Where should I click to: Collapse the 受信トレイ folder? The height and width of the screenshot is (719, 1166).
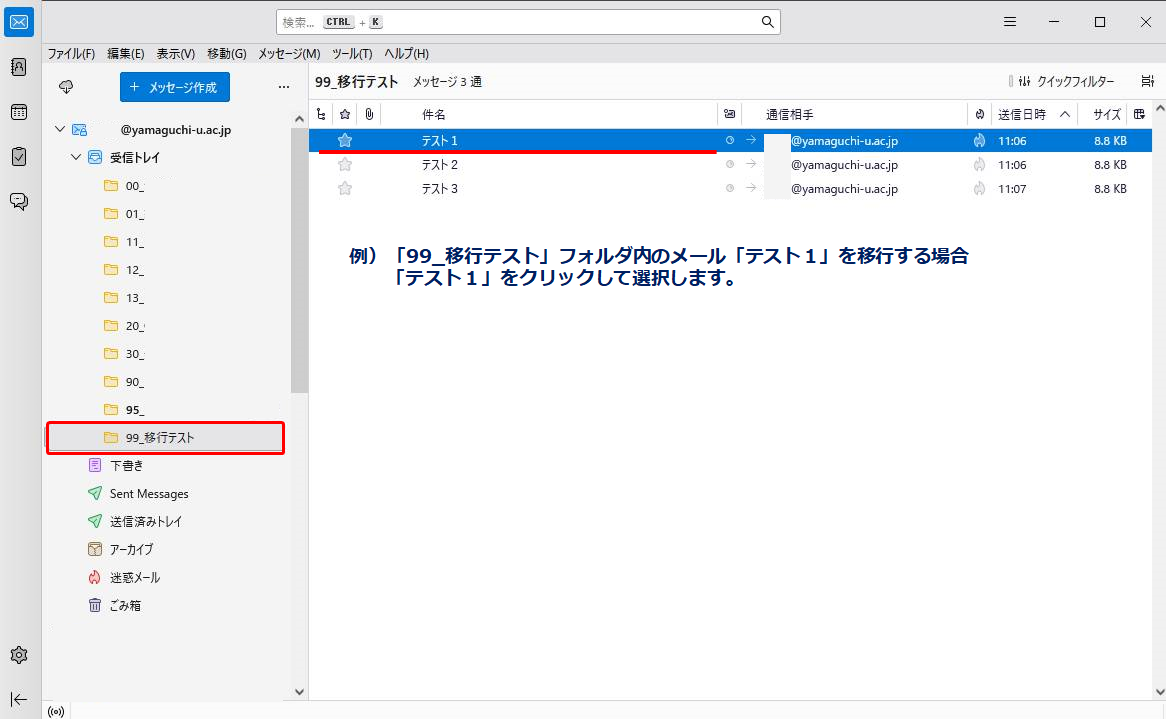click(x=75, y=158)
